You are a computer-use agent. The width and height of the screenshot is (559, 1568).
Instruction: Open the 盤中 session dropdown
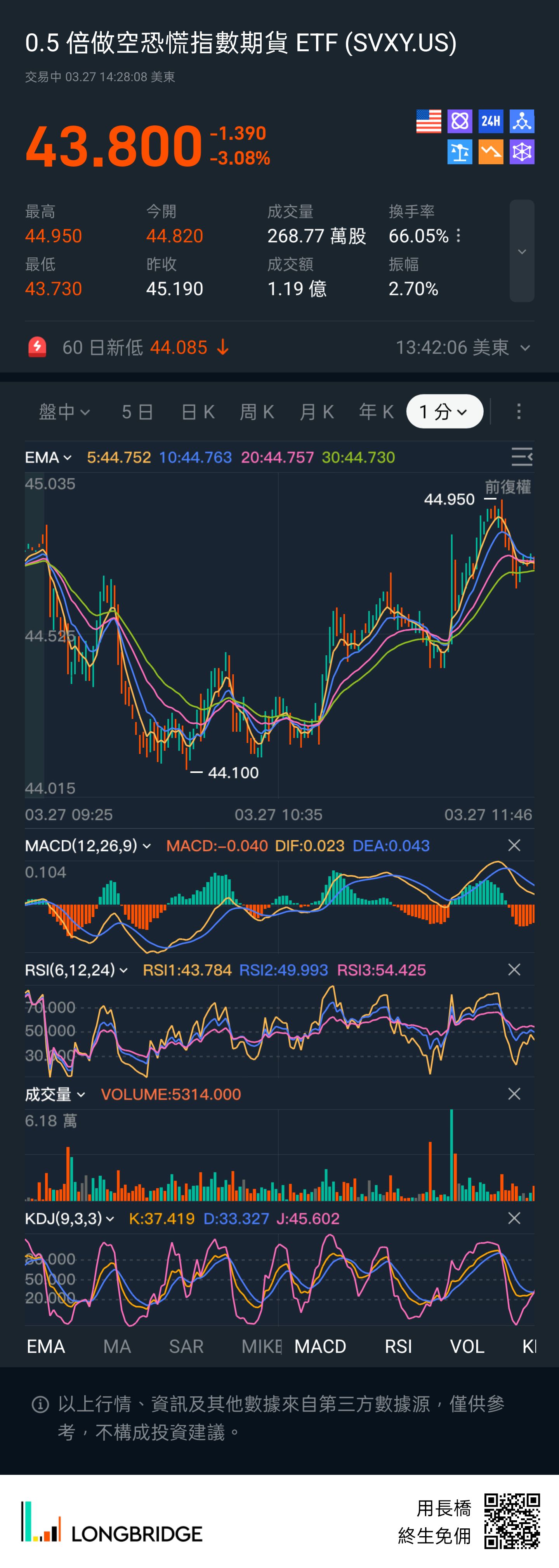[x=64, y=412]
